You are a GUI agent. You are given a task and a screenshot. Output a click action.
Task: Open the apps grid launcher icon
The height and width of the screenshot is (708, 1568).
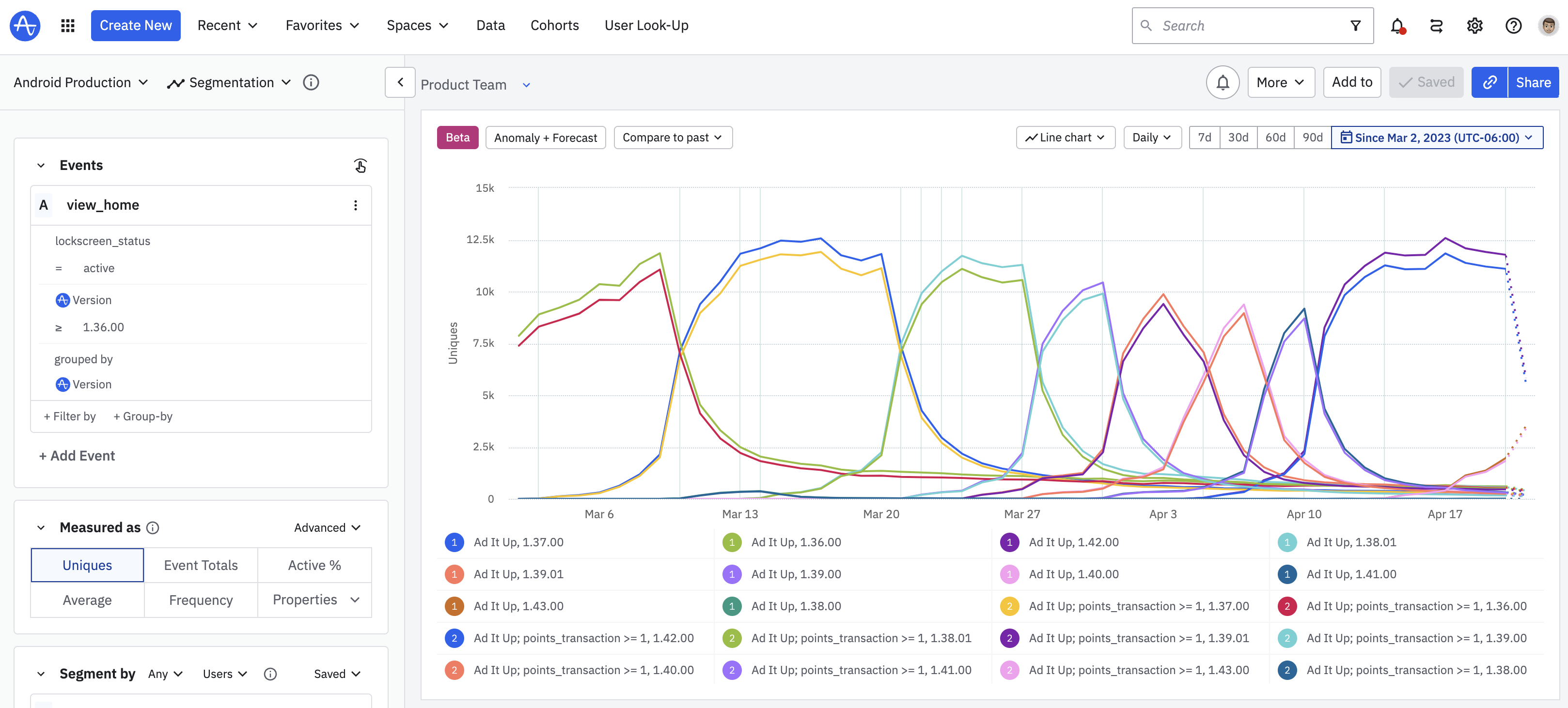click(x=67, y=26)
